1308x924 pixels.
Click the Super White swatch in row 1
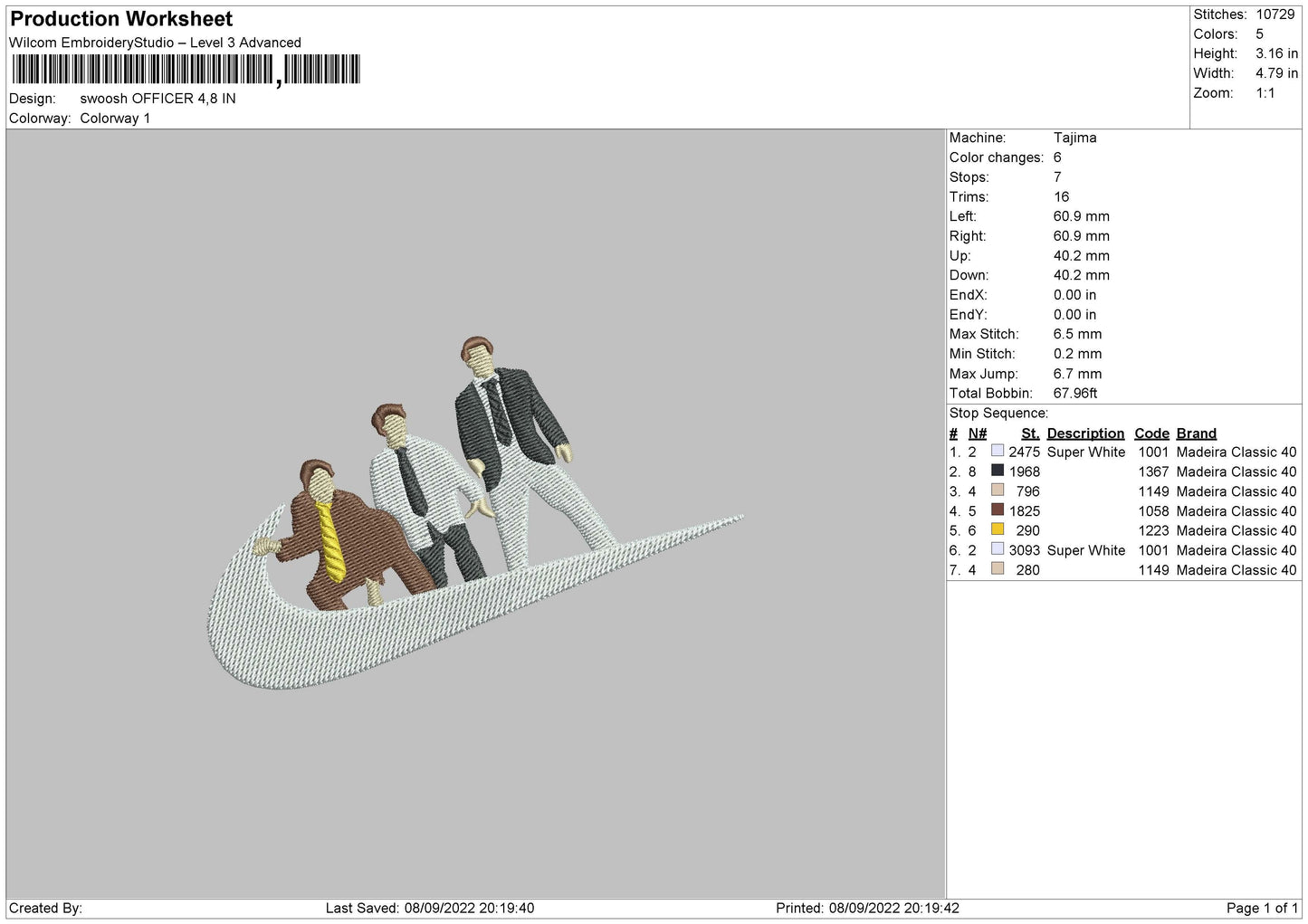(998, 451)
